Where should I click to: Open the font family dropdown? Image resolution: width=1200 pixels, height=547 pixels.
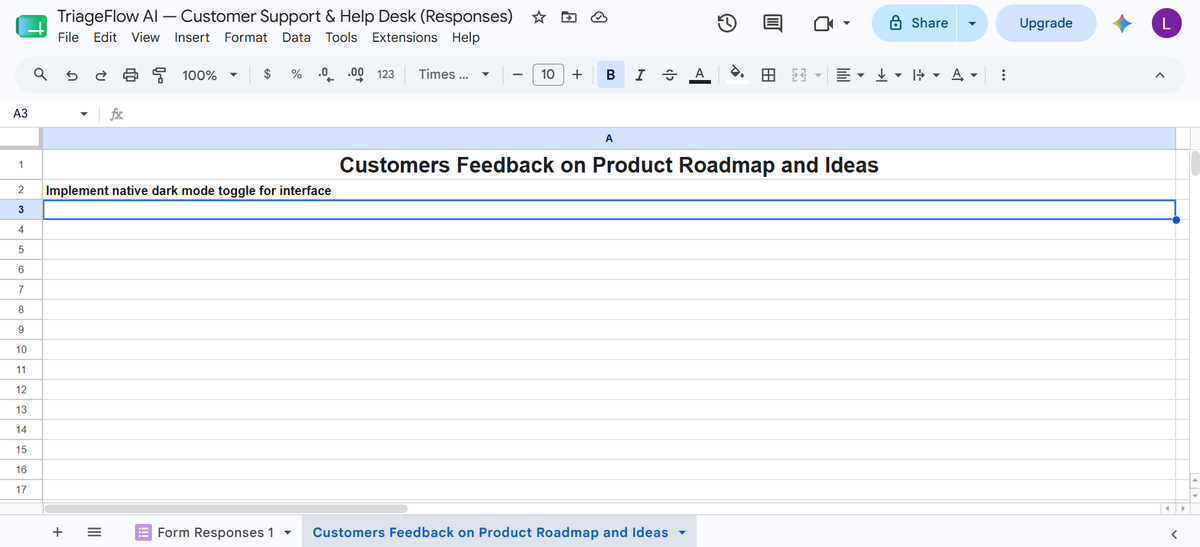pos(454,74)
